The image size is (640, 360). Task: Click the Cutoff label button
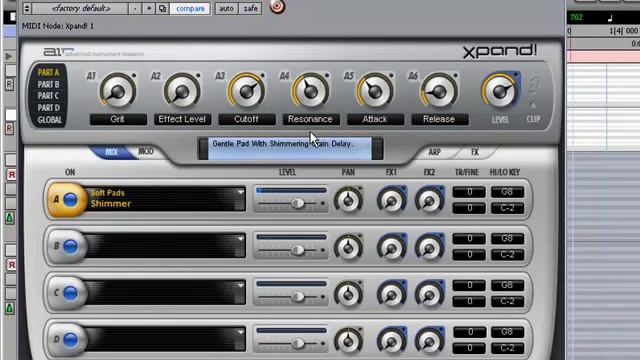[x=247, y=119]
